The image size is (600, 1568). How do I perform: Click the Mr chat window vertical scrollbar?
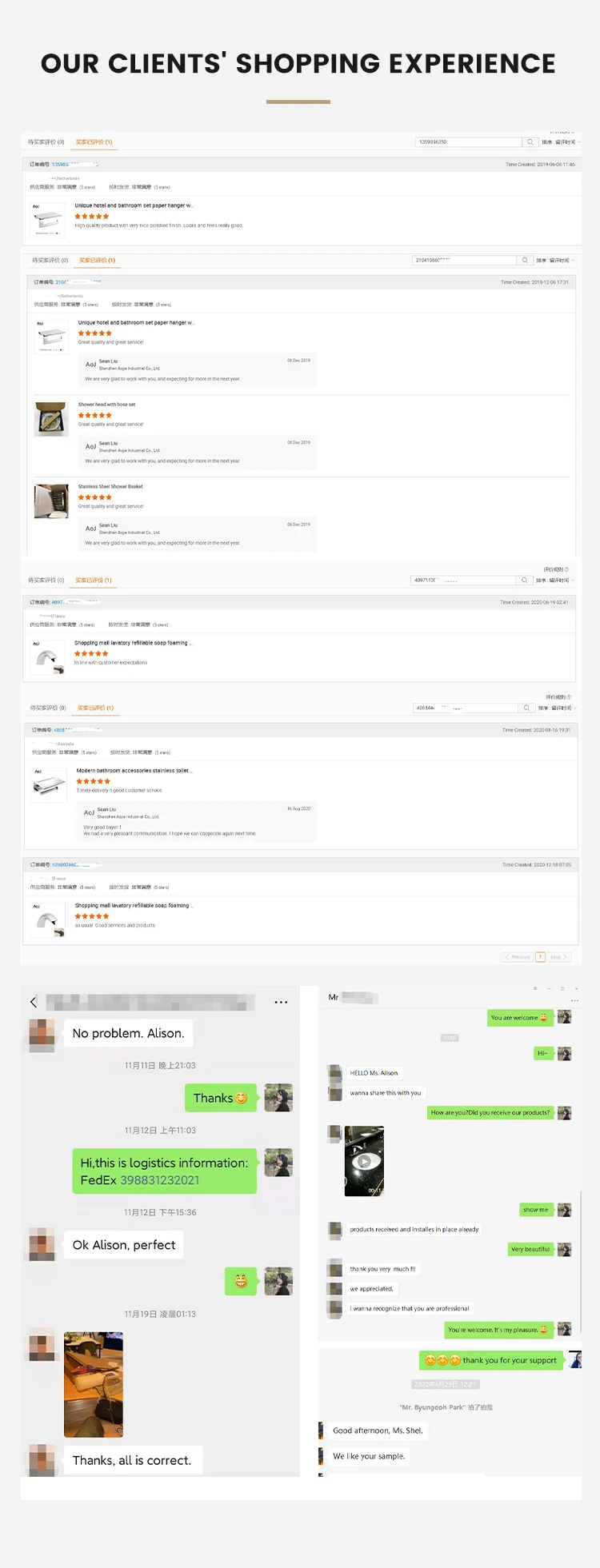click(581, 1263)
